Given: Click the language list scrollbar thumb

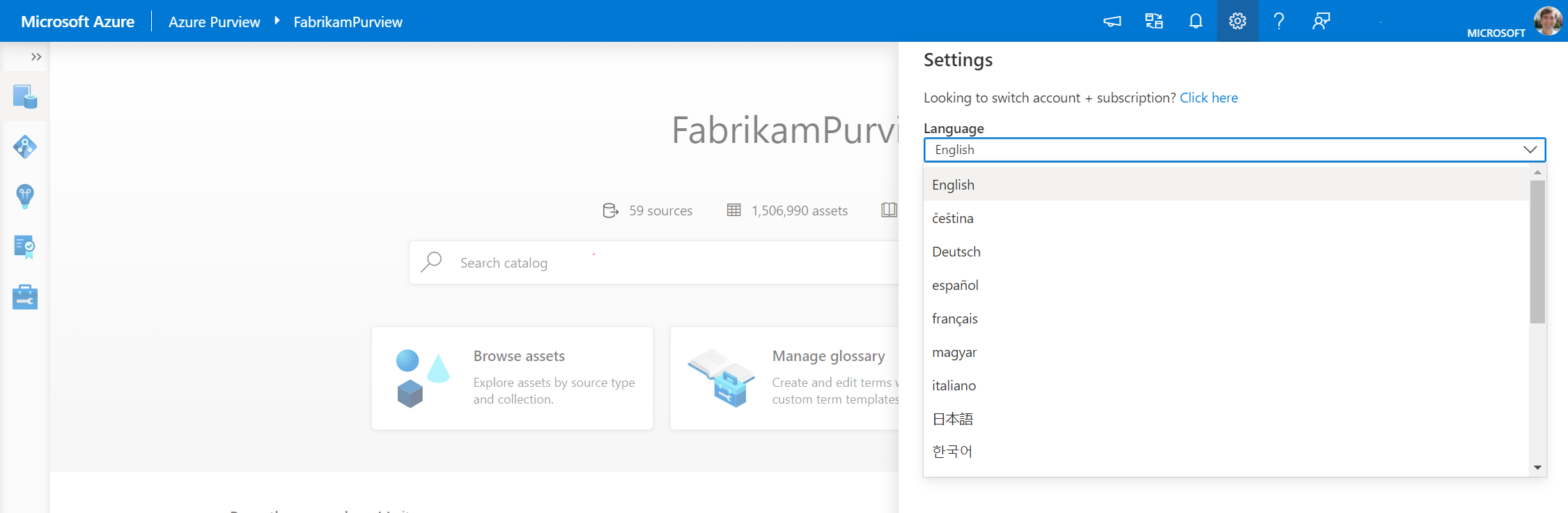Looking at the screenshot, I should point(1537,252).
